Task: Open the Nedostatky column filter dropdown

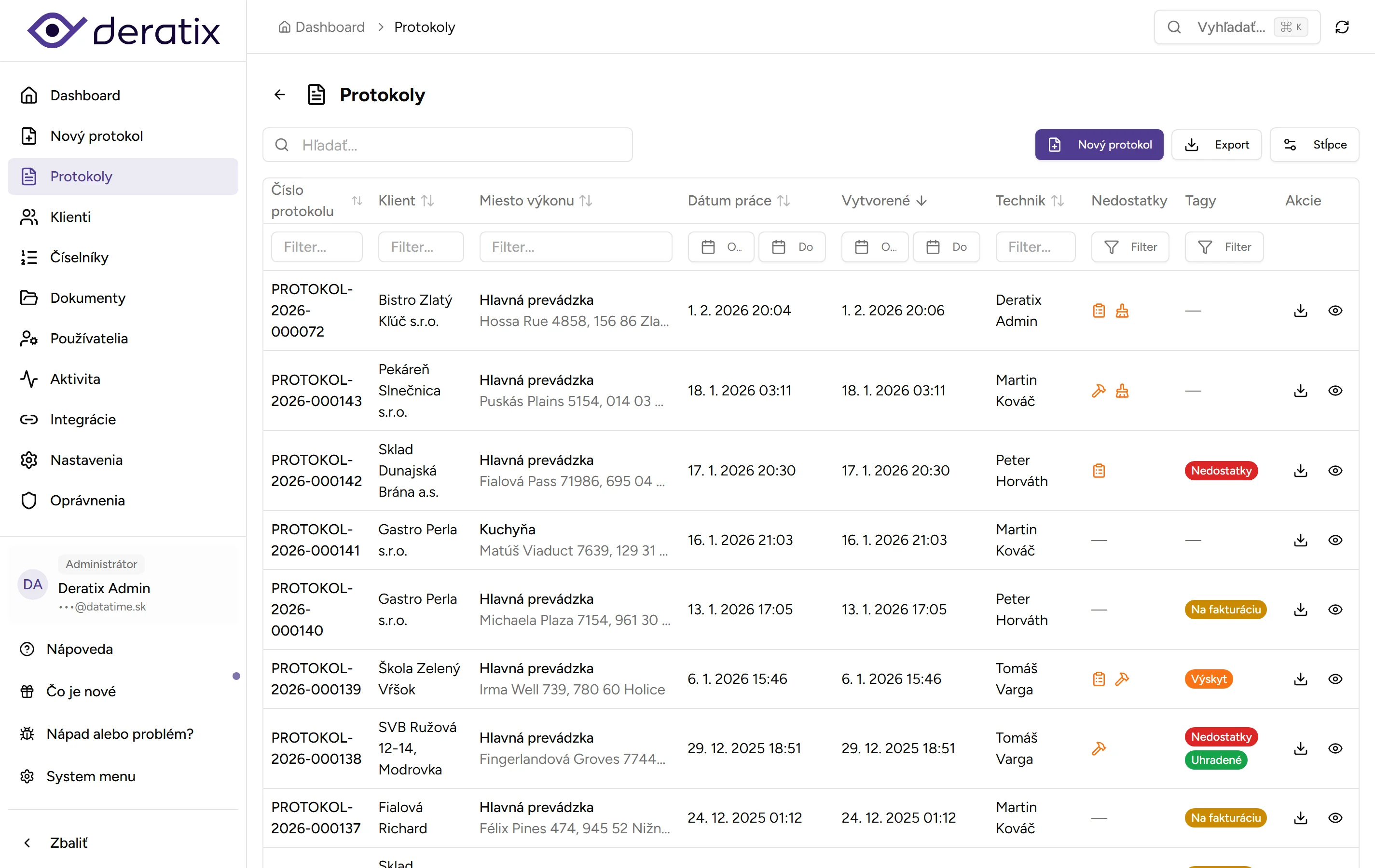Action: pos(1129,247)
